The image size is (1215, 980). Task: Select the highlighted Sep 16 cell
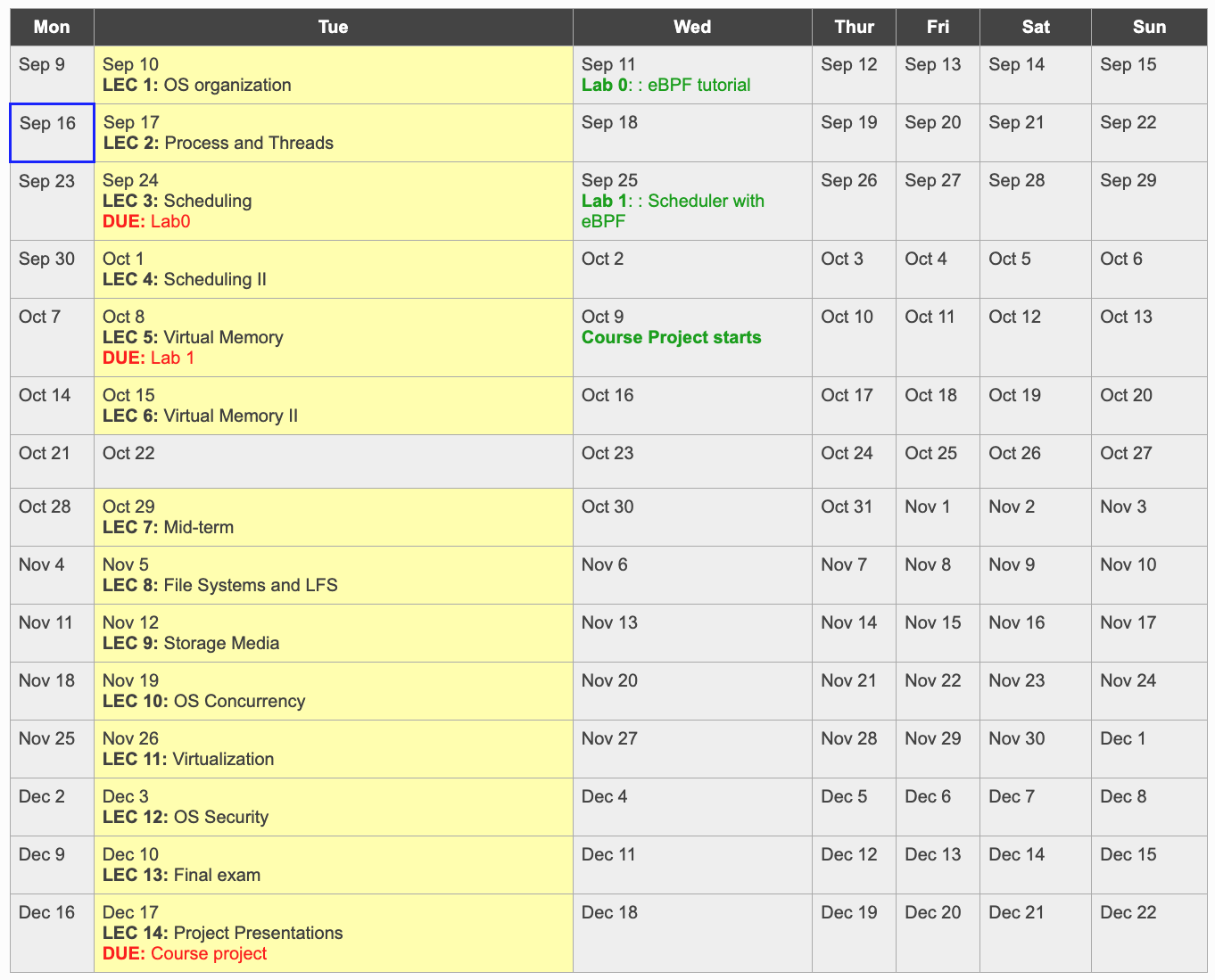point(51,132)
